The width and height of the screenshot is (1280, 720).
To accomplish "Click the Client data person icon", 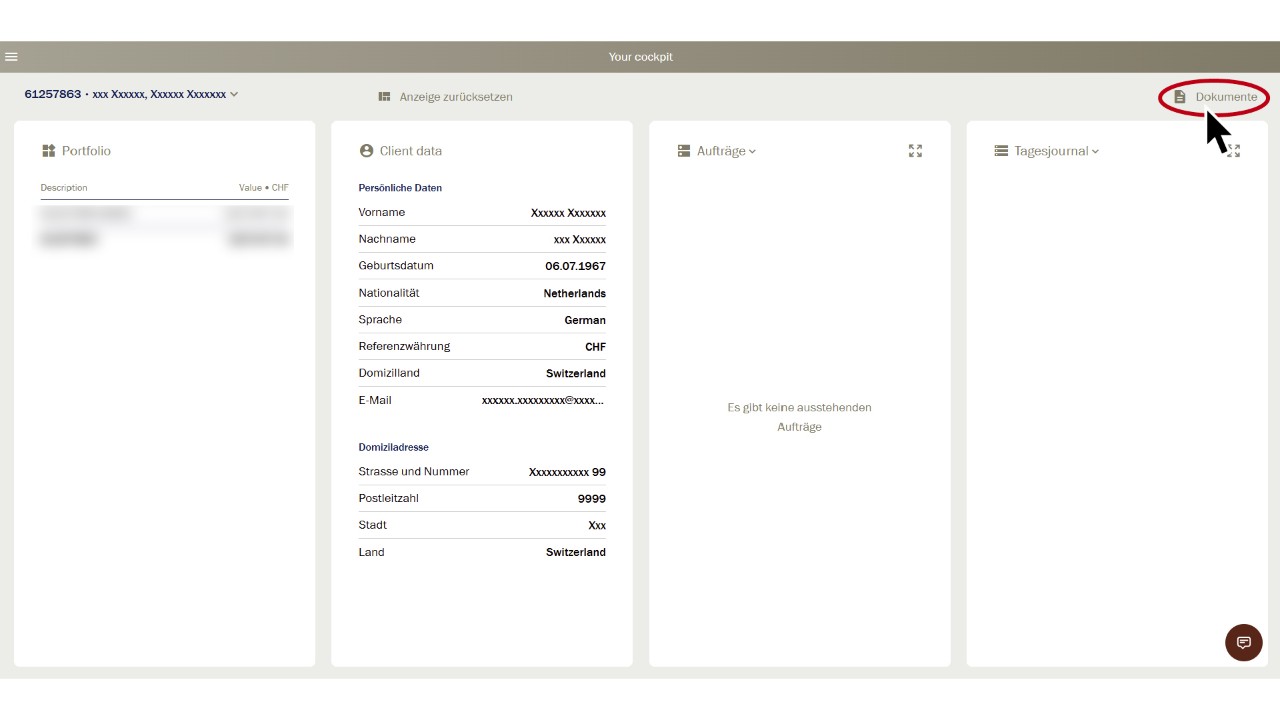I will point(366,151).
